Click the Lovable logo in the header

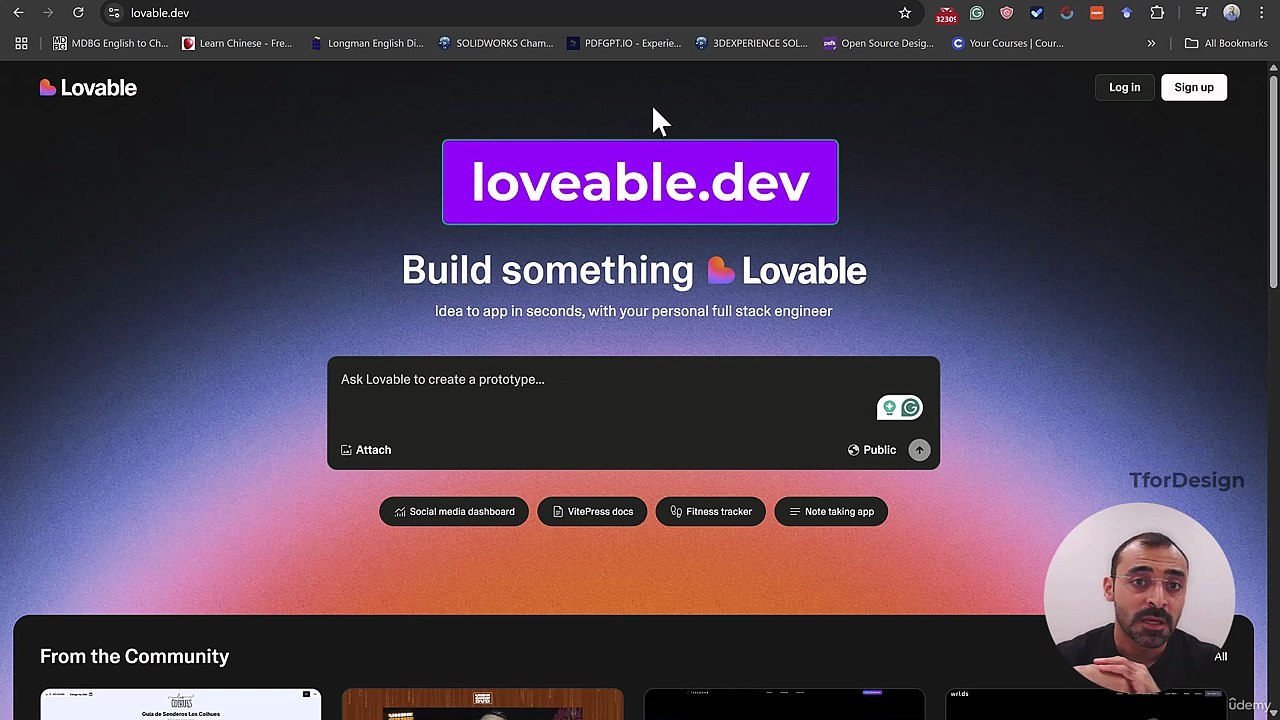tap(88, 88)
